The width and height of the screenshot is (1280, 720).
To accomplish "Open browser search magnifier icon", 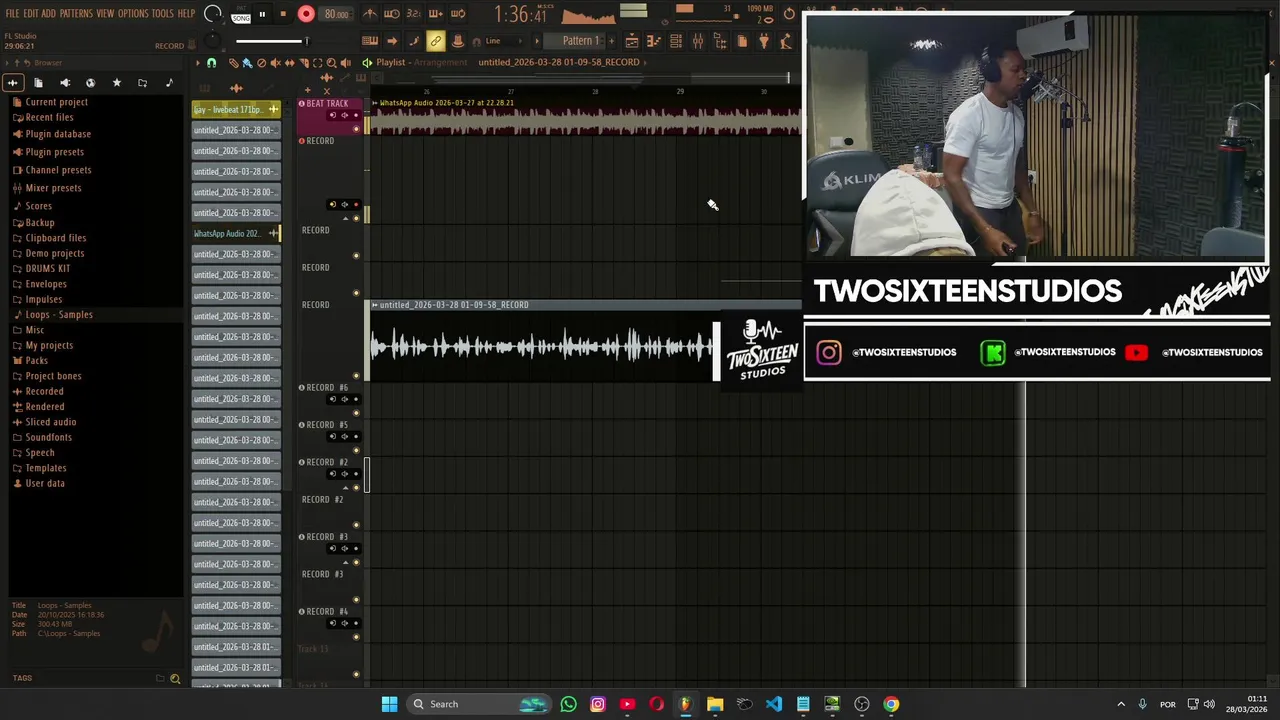I will pos(175,679).
